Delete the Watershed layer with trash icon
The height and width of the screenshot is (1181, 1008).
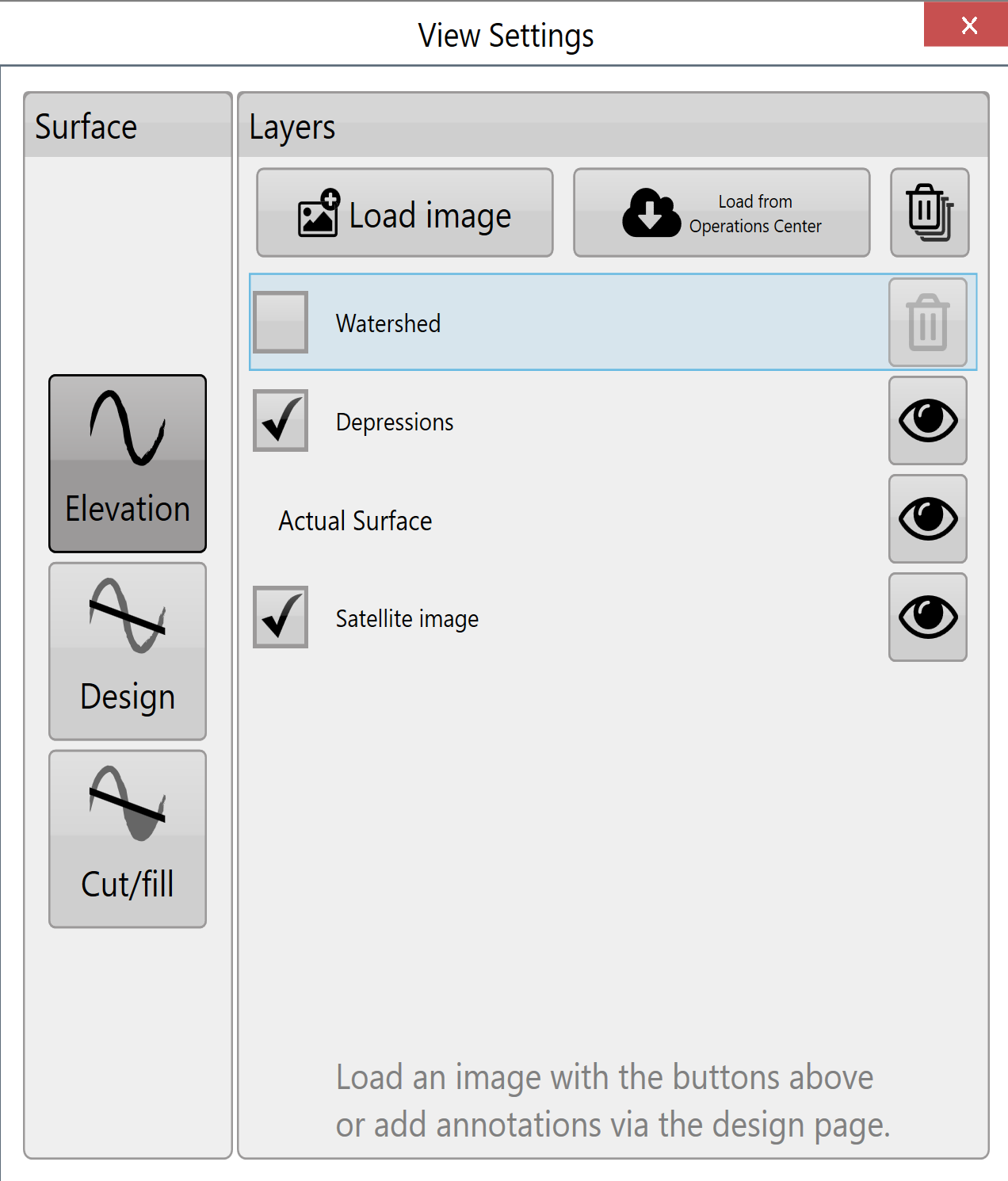[x=928, y=322]
